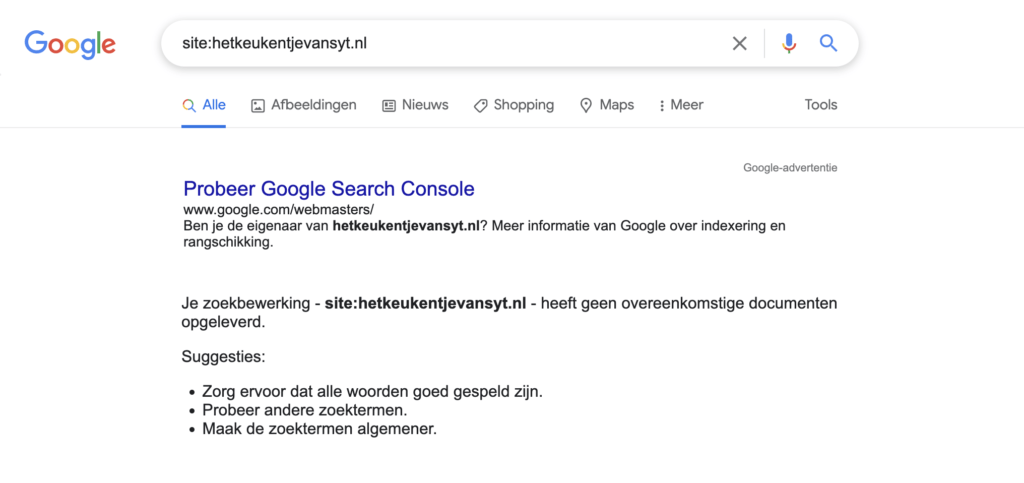Click the 'Probeer andere zoektermen.' suggestion
Screen dimensions: 1024x483
305,411
